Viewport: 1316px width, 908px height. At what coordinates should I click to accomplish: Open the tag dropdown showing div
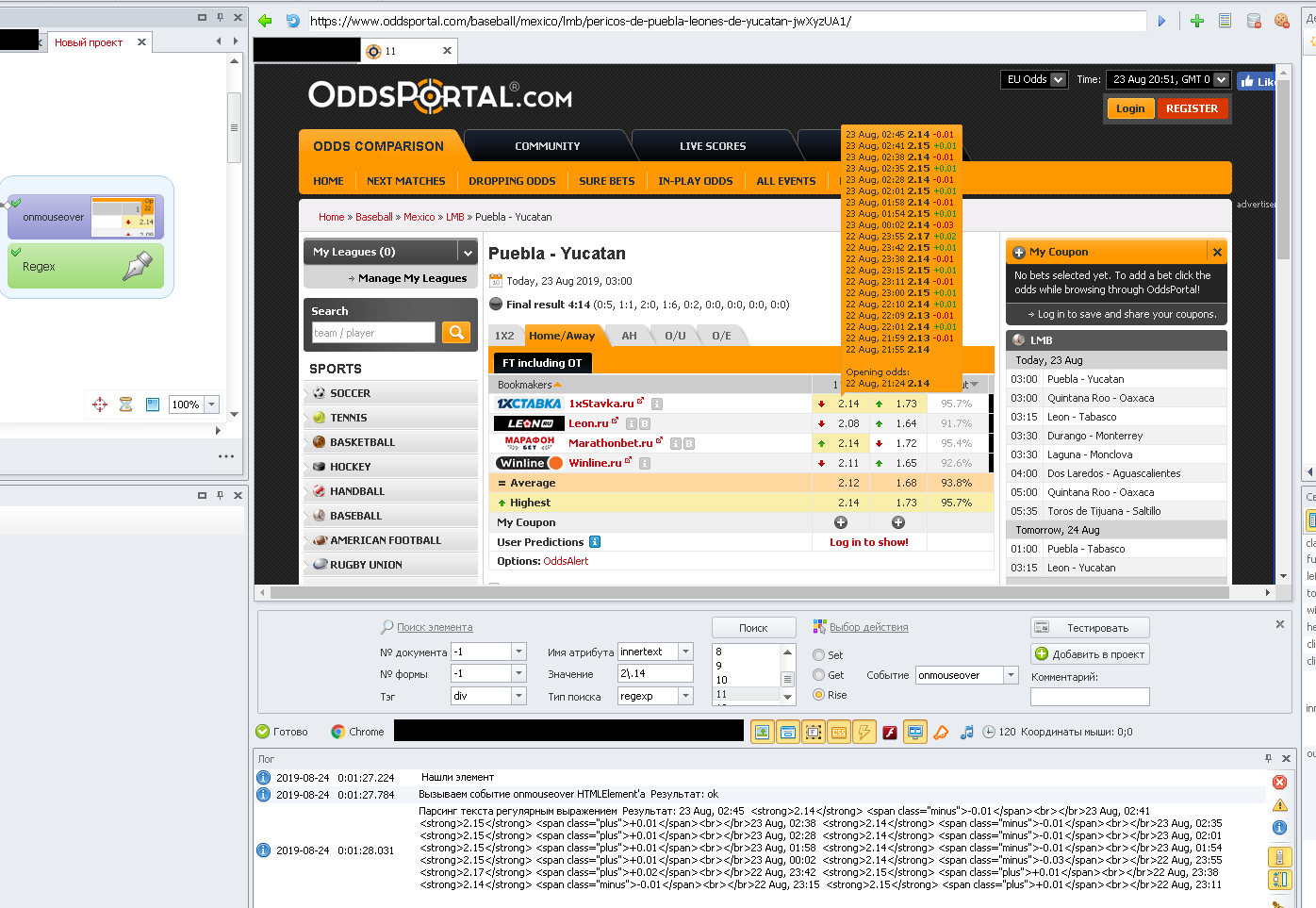(x=518, y=696)
